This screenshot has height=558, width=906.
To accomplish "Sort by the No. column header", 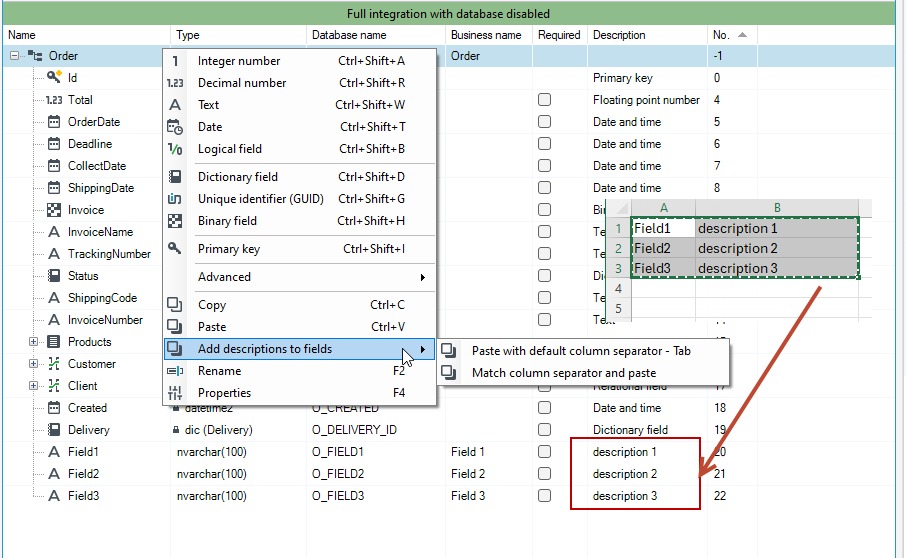I will pyautogui.click(x=732, y=35).
